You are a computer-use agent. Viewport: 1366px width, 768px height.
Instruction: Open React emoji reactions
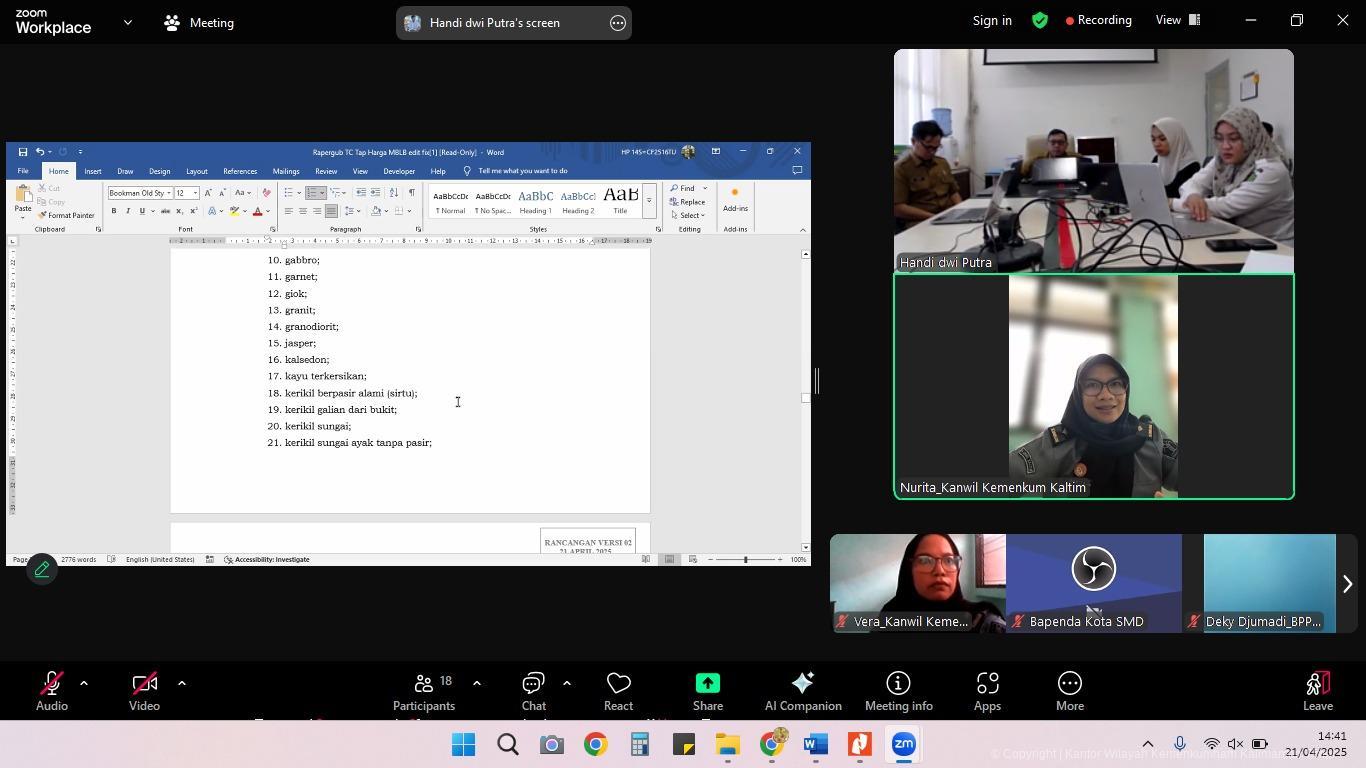[618, 691]
